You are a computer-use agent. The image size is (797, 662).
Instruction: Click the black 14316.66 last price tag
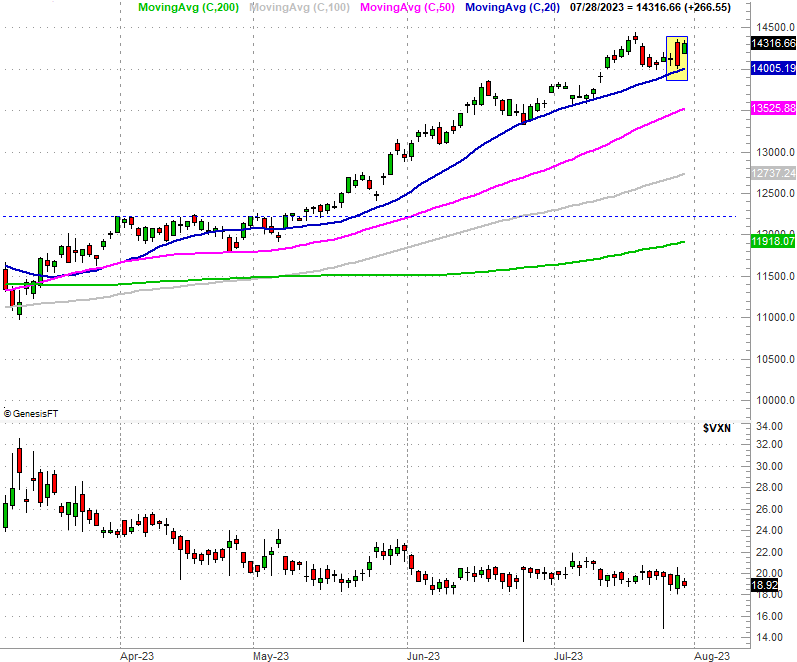pyautogui.click(x=773, y=43)
